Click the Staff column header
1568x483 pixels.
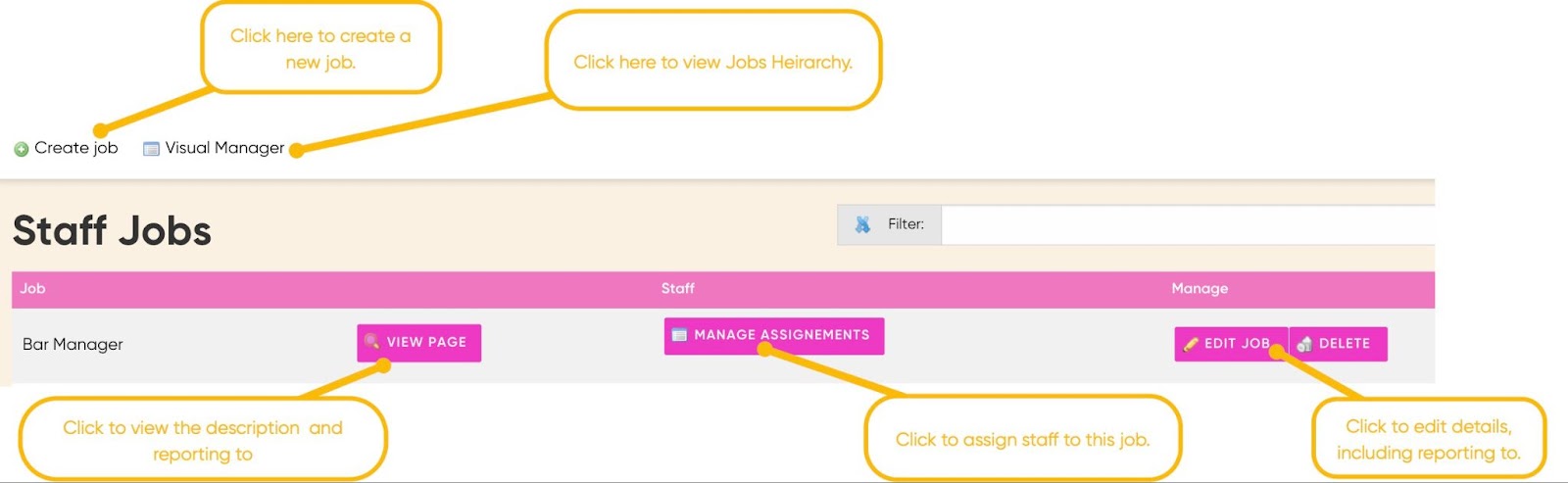click(677, 289)
